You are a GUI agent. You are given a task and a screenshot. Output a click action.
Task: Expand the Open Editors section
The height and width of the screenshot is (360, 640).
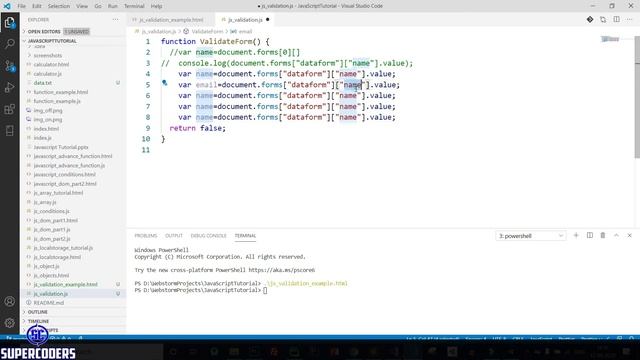[44, 31]
